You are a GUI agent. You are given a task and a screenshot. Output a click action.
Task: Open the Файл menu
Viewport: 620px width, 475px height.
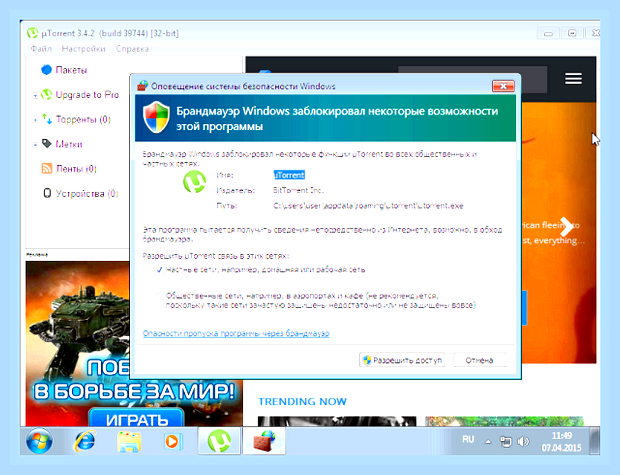41,49
